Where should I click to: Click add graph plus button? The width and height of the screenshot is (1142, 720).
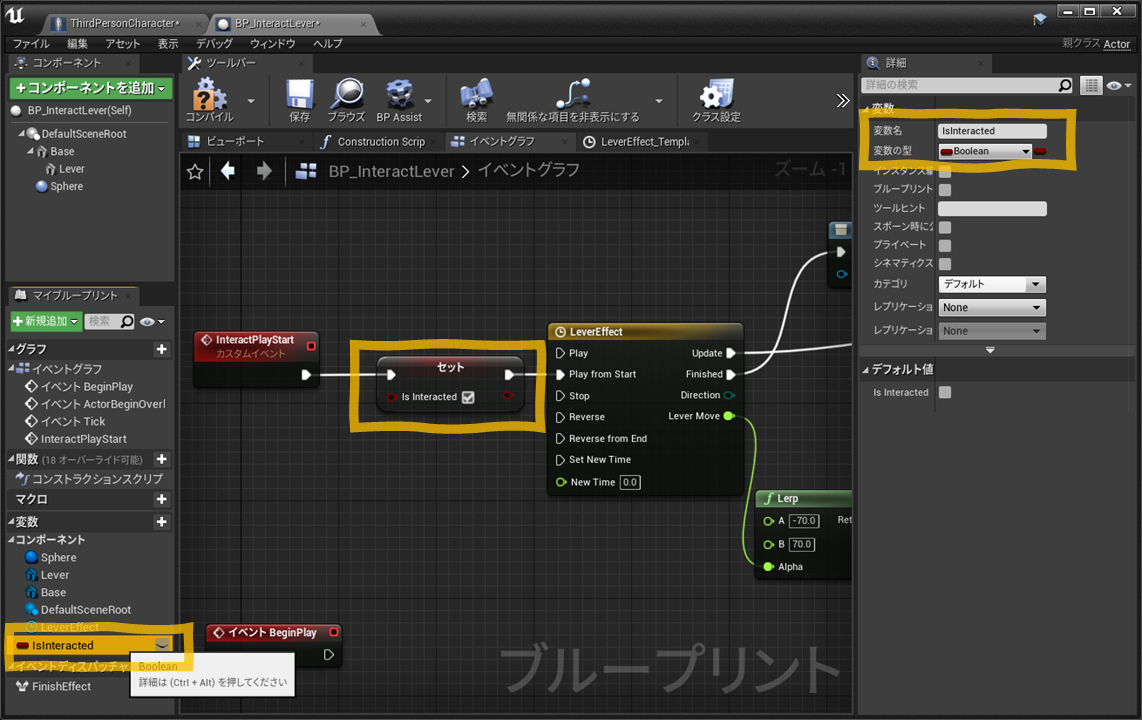point(162,349)
